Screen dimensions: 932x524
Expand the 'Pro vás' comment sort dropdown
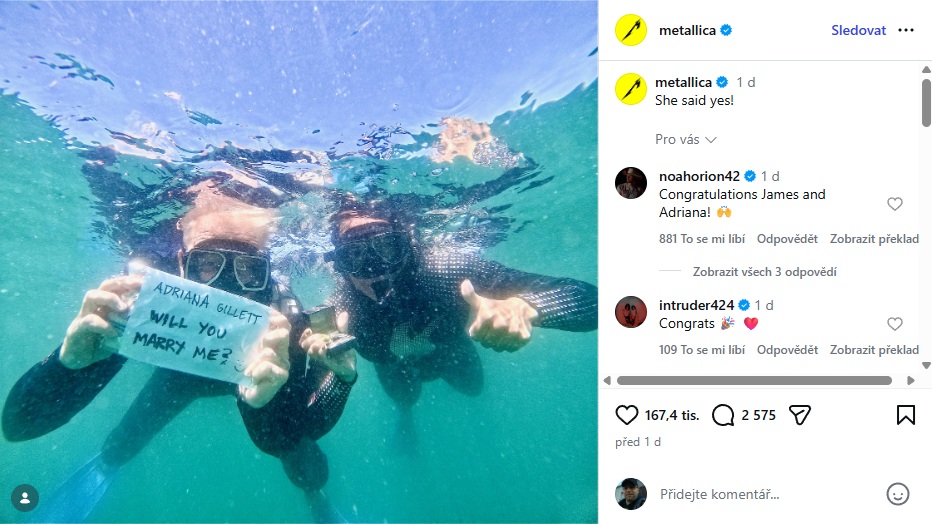point(686,140)
